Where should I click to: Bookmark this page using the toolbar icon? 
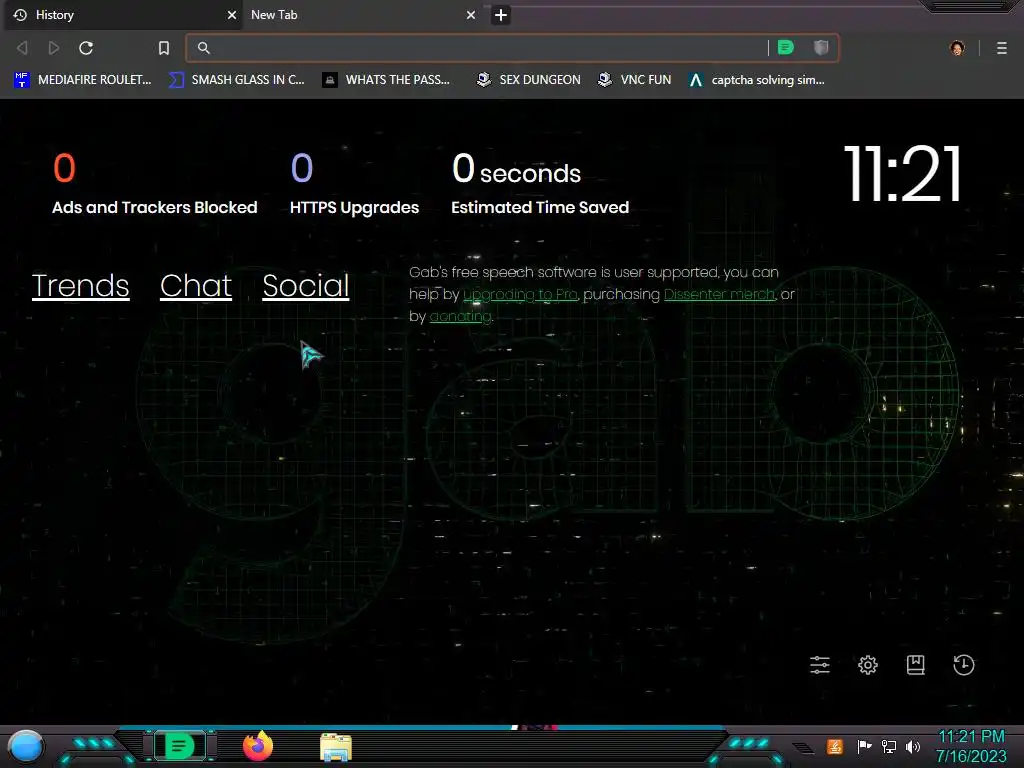[164, 48]
